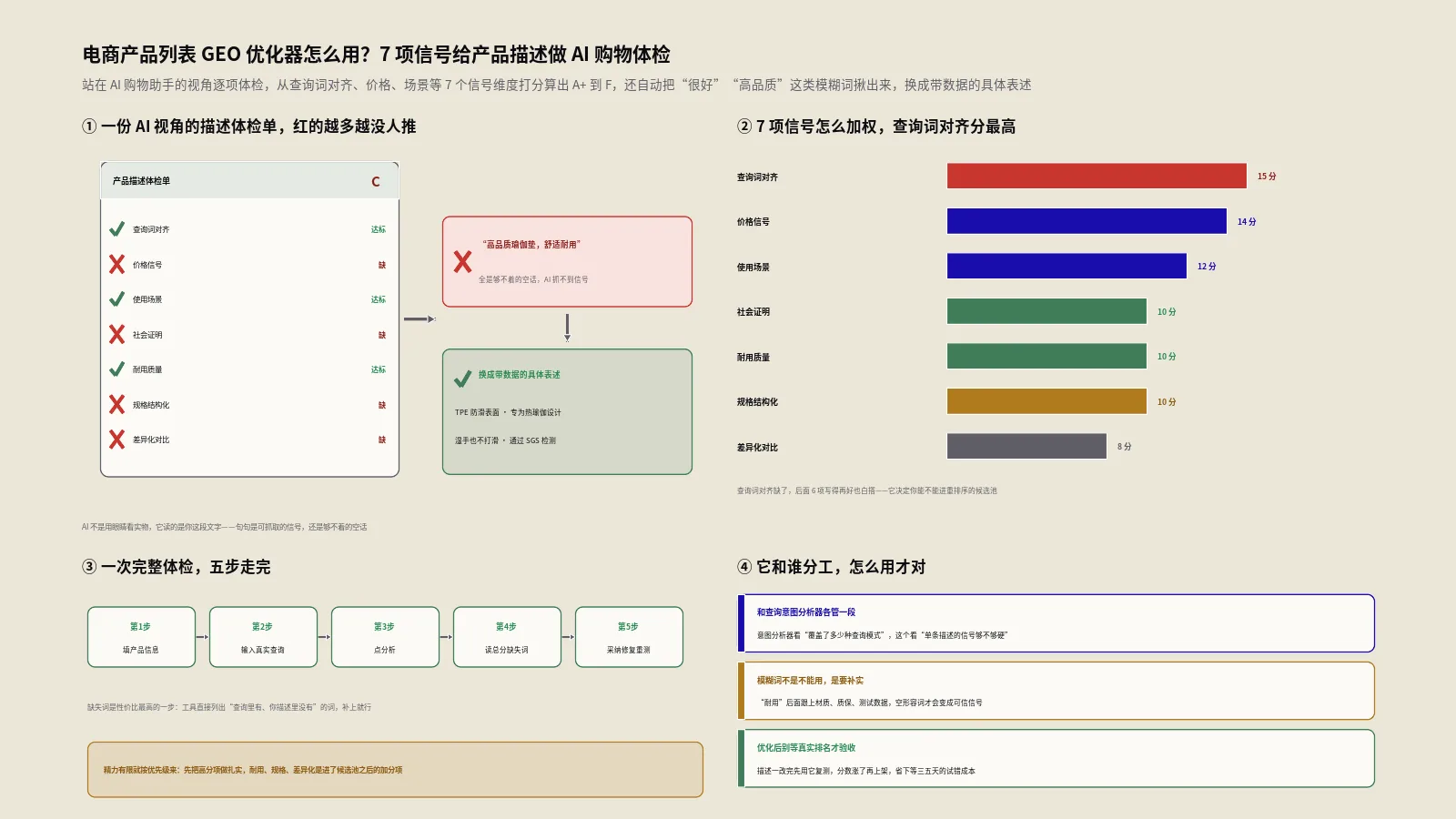Click the 查询词对齐 chart axis label
The width and height of the screenshot is (1456, 819).
pos(757,177)
